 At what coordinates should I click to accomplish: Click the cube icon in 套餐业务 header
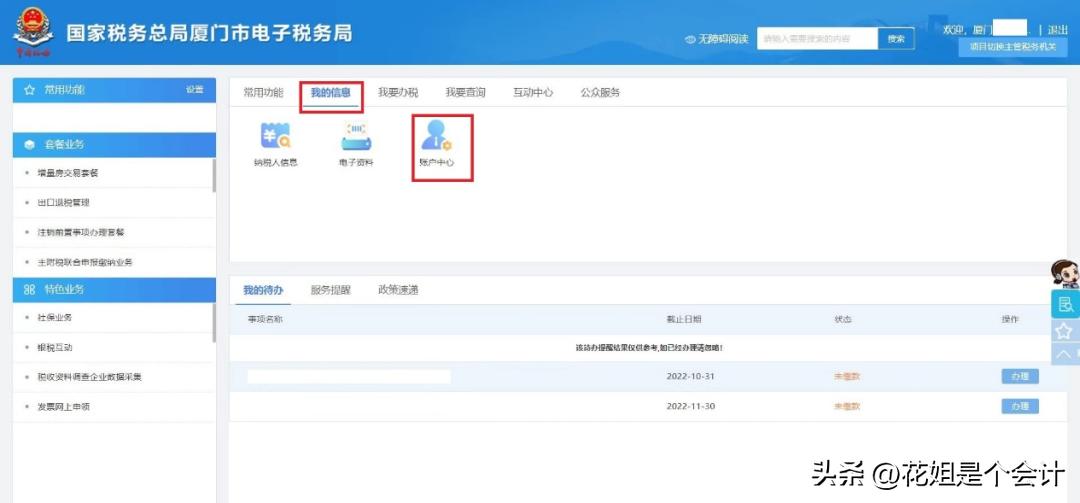[29, 145]
